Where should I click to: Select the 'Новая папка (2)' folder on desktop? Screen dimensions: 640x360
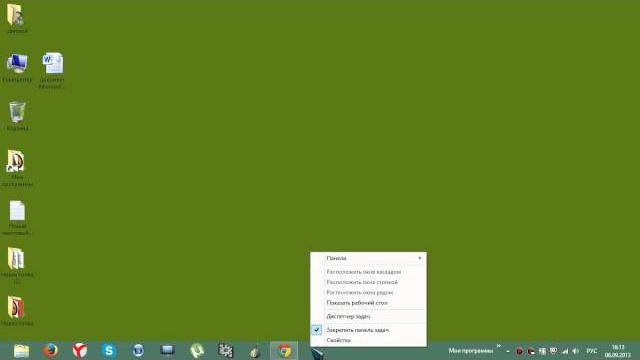[16, 258]
